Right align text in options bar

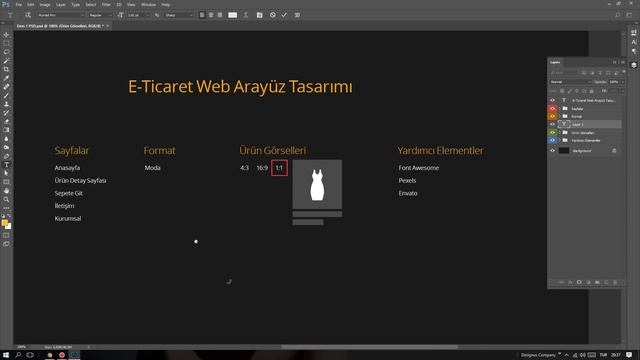(220, 15)
